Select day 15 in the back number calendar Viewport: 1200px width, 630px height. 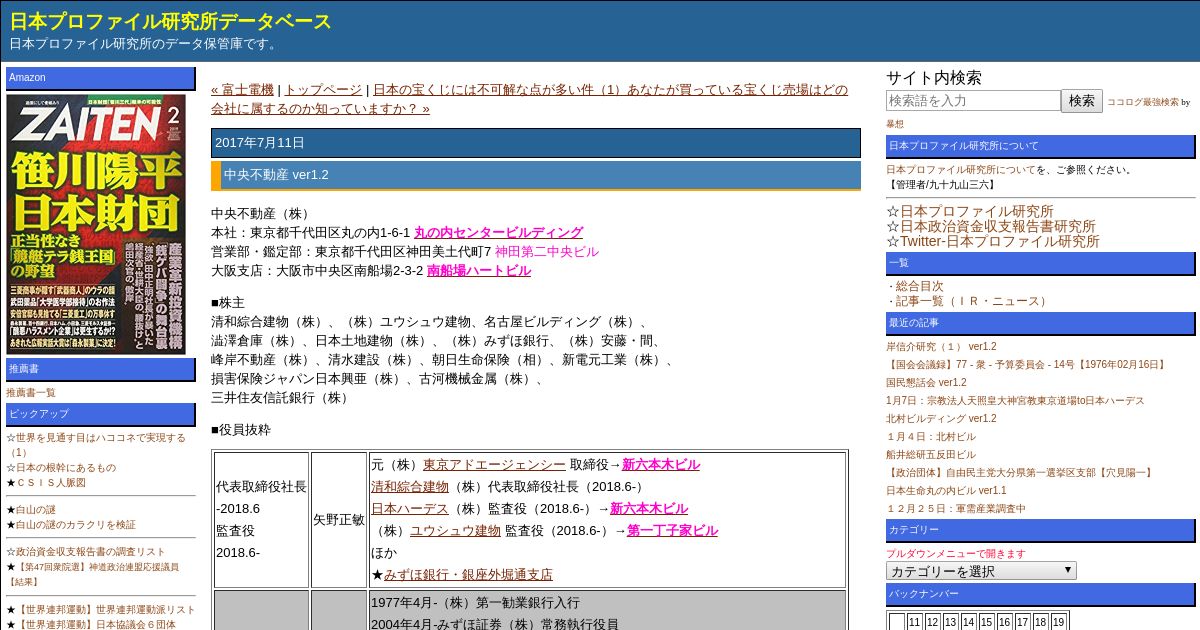pyautogui.click(x=986, y=622)
